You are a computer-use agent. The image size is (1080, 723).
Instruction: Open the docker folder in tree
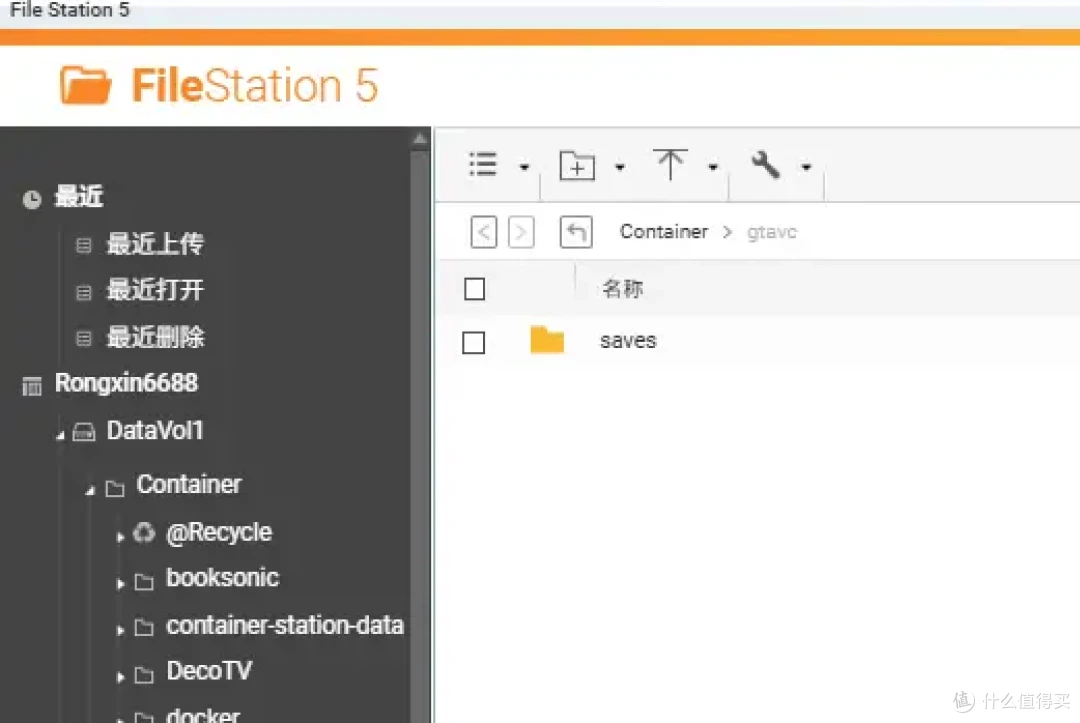(203, 715)
